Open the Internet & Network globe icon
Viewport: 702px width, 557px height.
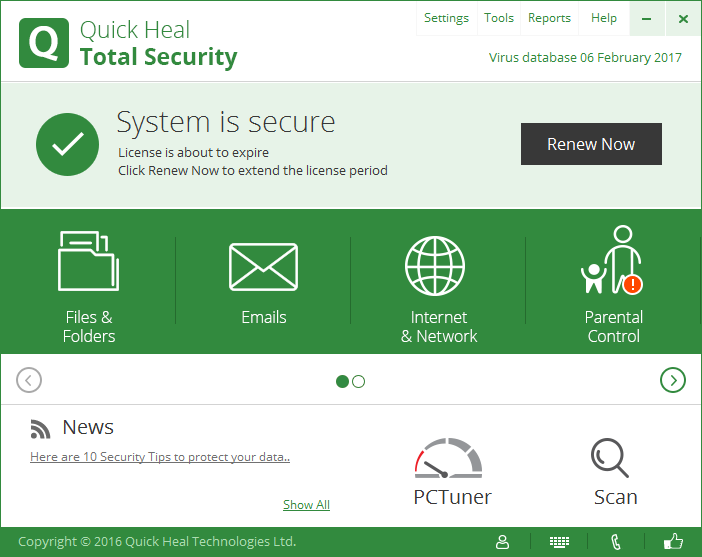436,266
